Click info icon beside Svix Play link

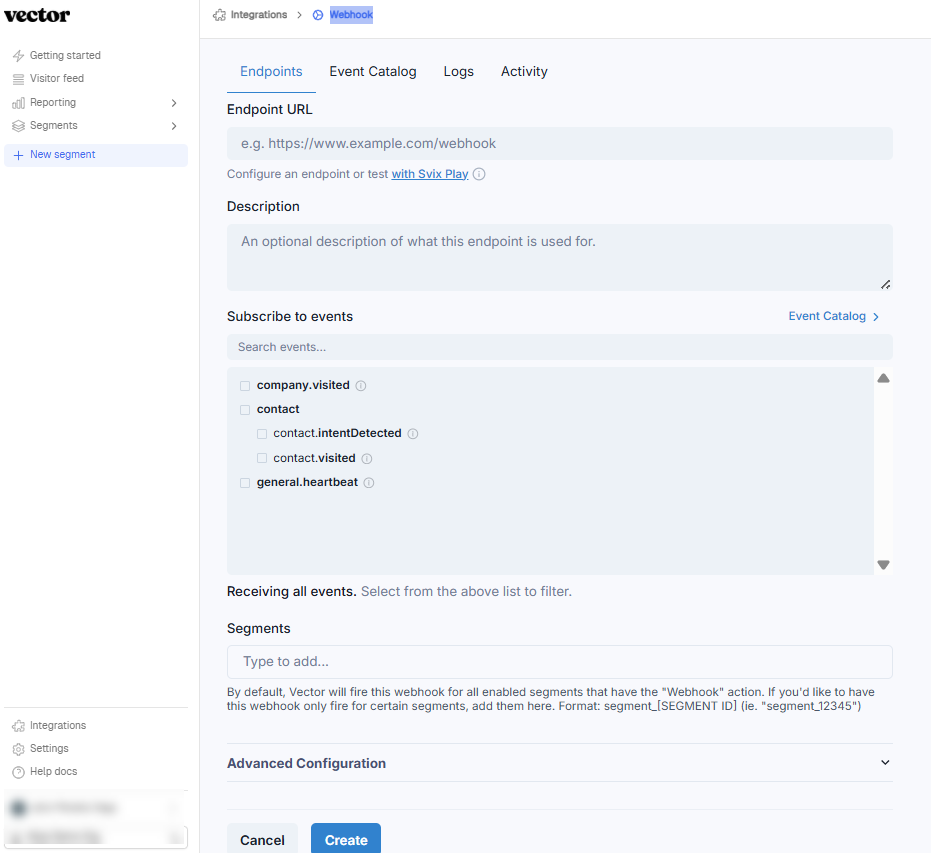point(479,174)
